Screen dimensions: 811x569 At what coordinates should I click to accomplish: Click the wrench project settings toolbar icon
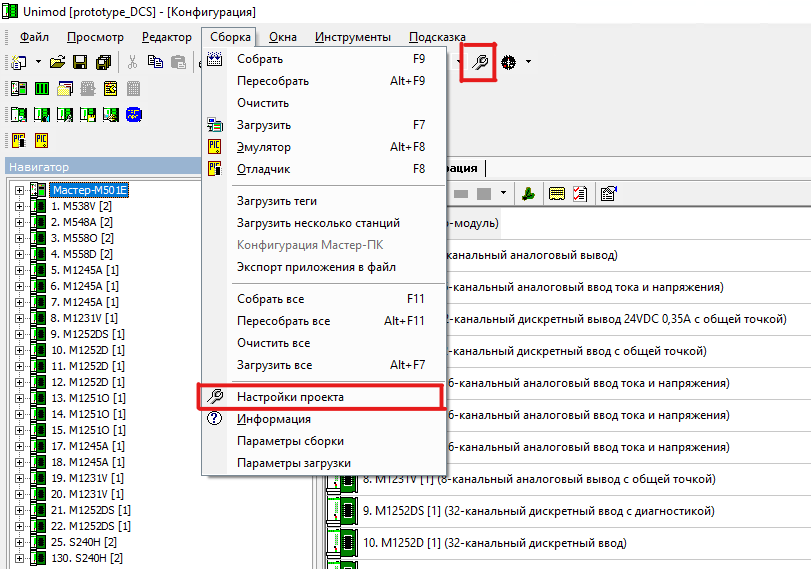[x=480, y=63]
